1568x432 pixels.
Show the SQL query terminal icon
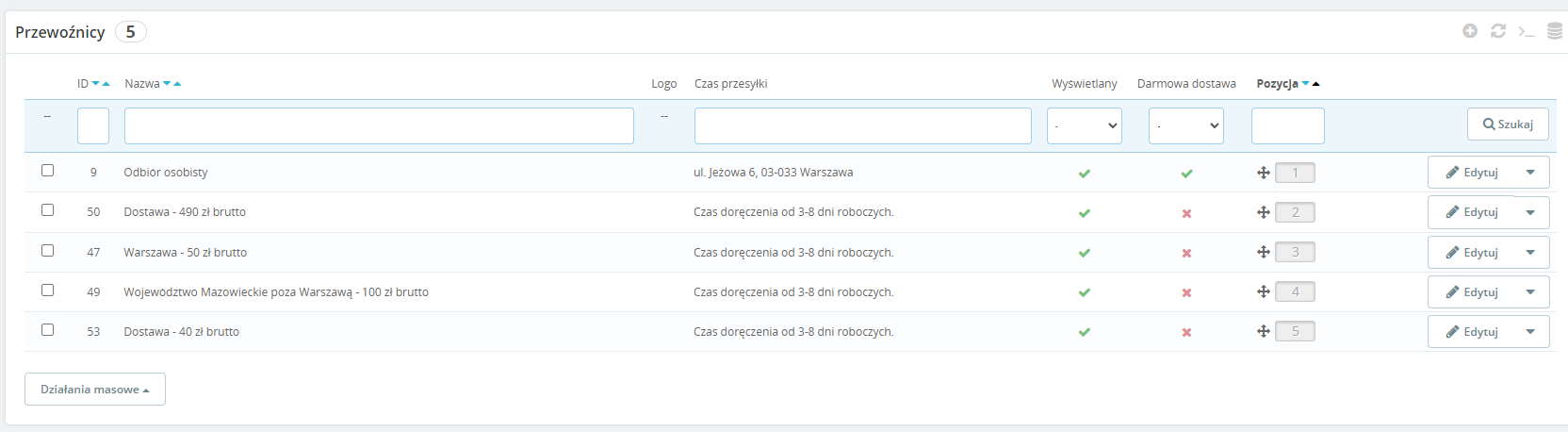(1527, 32)
